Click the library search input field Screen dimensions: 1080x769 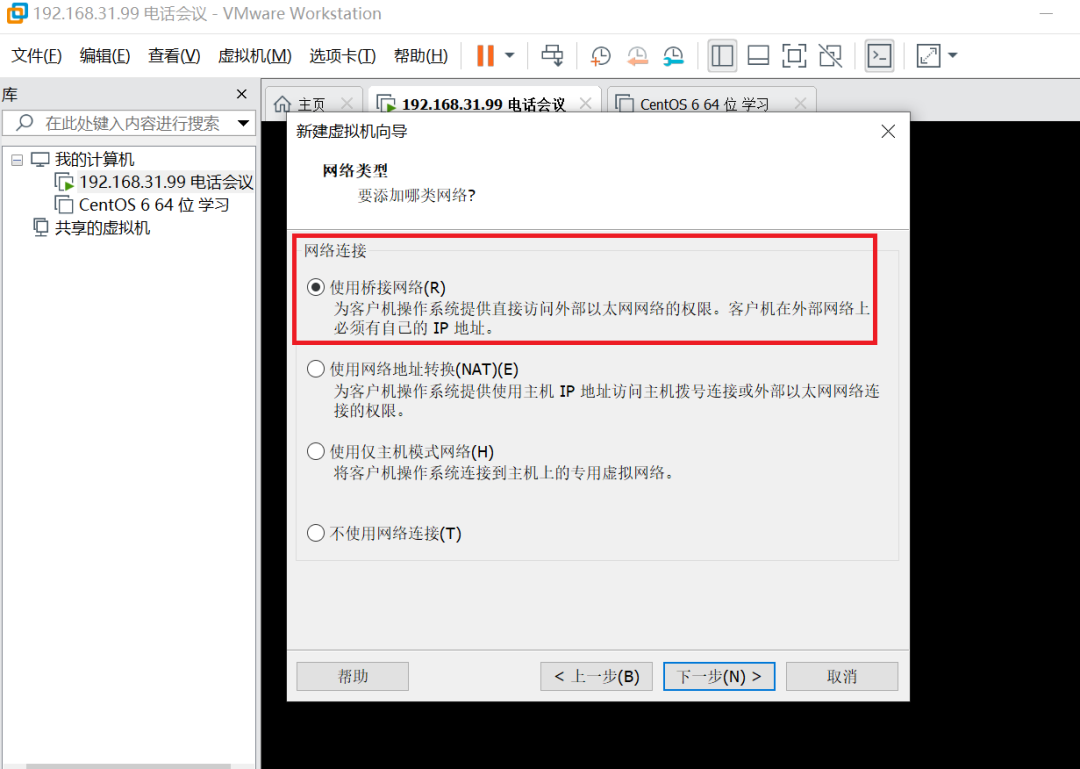click(129, 123)
